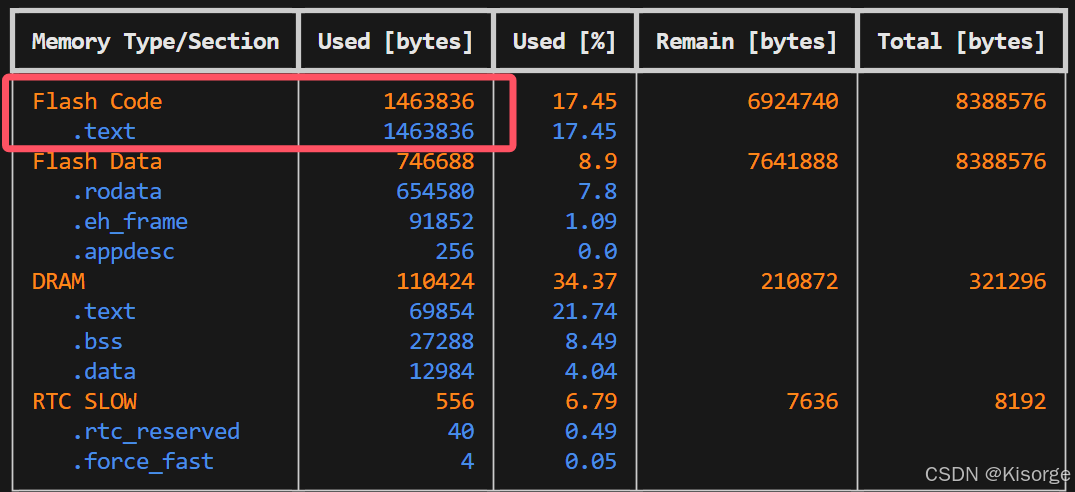This screenshot has width=1075, height=492.
Task: Click the 69854 DRAM .text bytes
Action: pyautogui.click(x=442, y=311)
